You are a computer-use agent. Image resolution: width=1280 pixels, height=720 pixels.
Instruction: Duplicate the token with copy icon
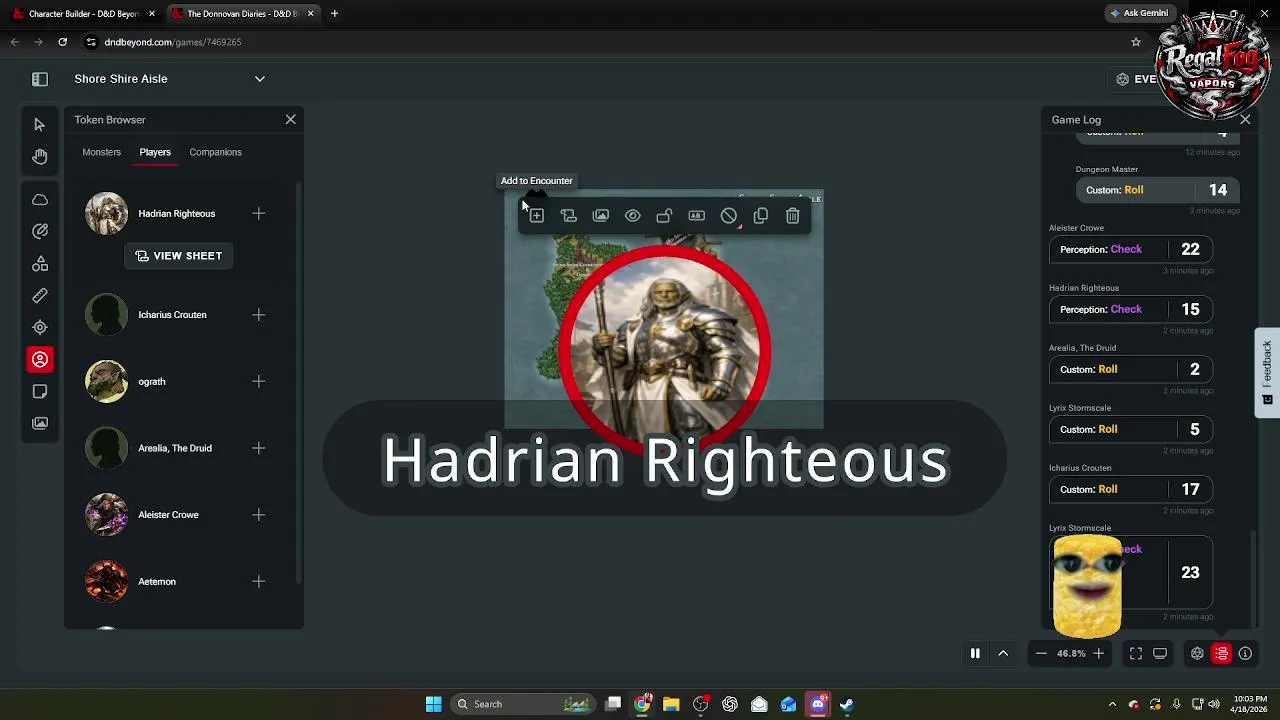coord(761,216)
